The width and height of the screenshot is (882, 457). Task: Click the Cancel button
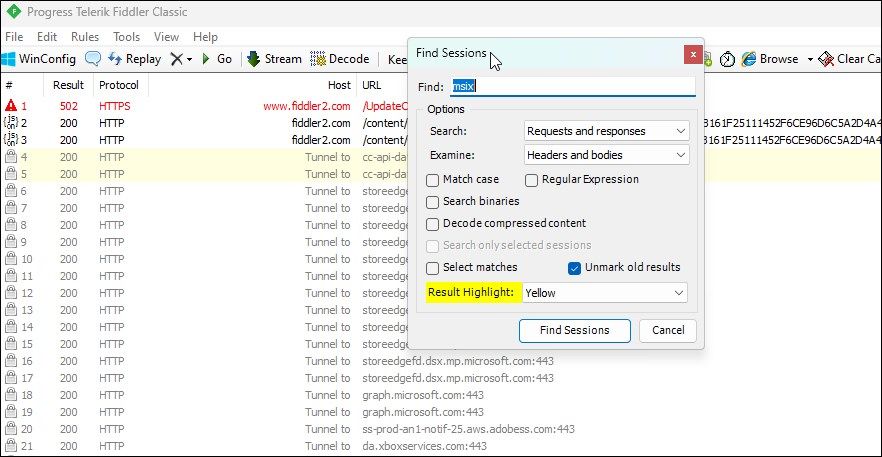click(668, 330)
